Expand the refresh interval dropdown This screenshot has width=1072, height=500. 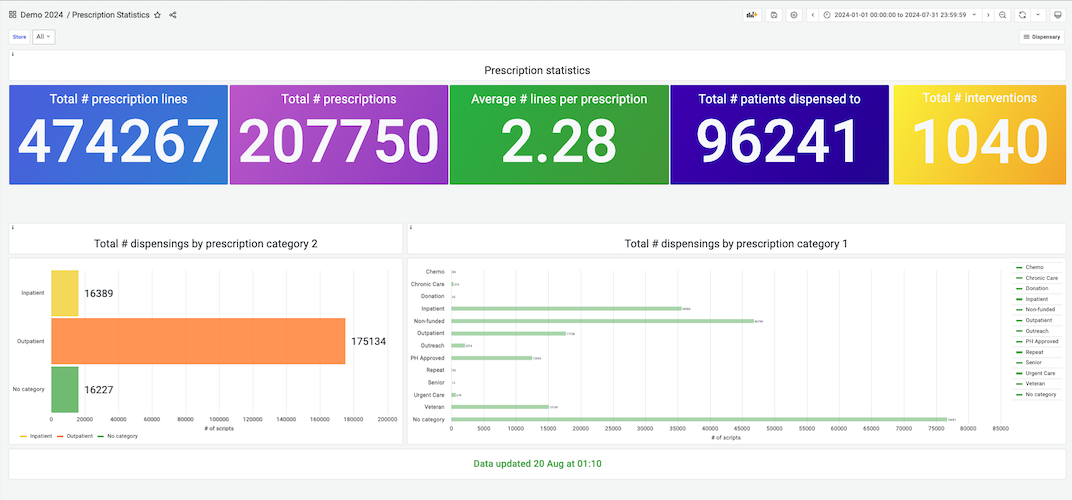click(x=1039, y=15)
